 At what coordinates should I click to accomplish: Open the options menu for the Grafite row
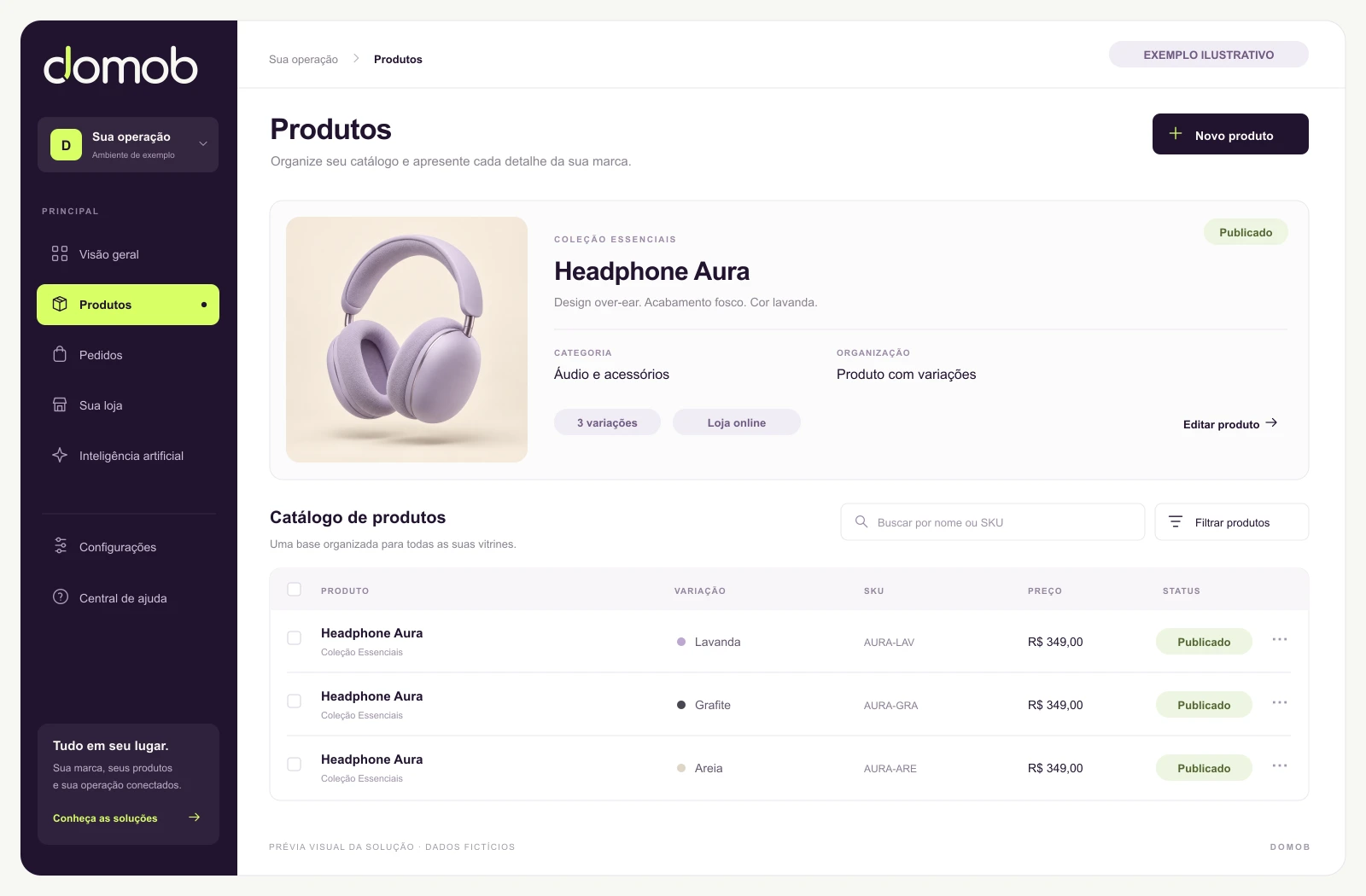(1280, 702)
